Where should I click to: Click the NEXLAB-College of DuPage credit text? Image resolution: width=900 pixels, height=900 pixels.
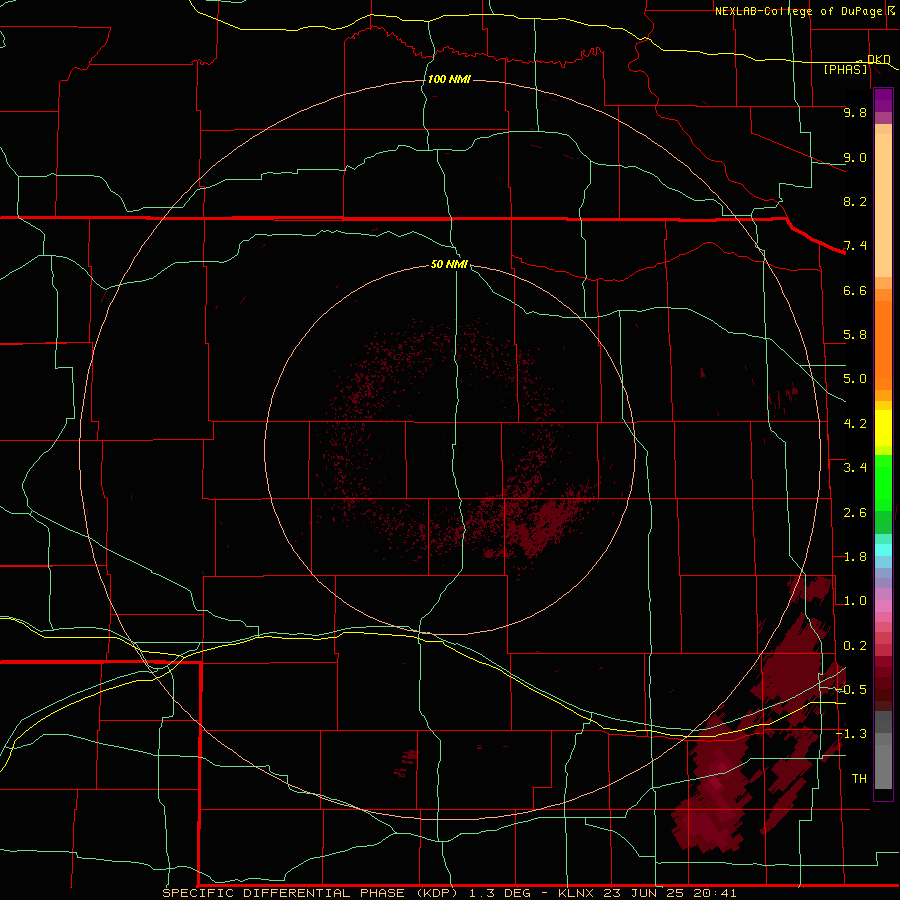(x=798, y=11)
